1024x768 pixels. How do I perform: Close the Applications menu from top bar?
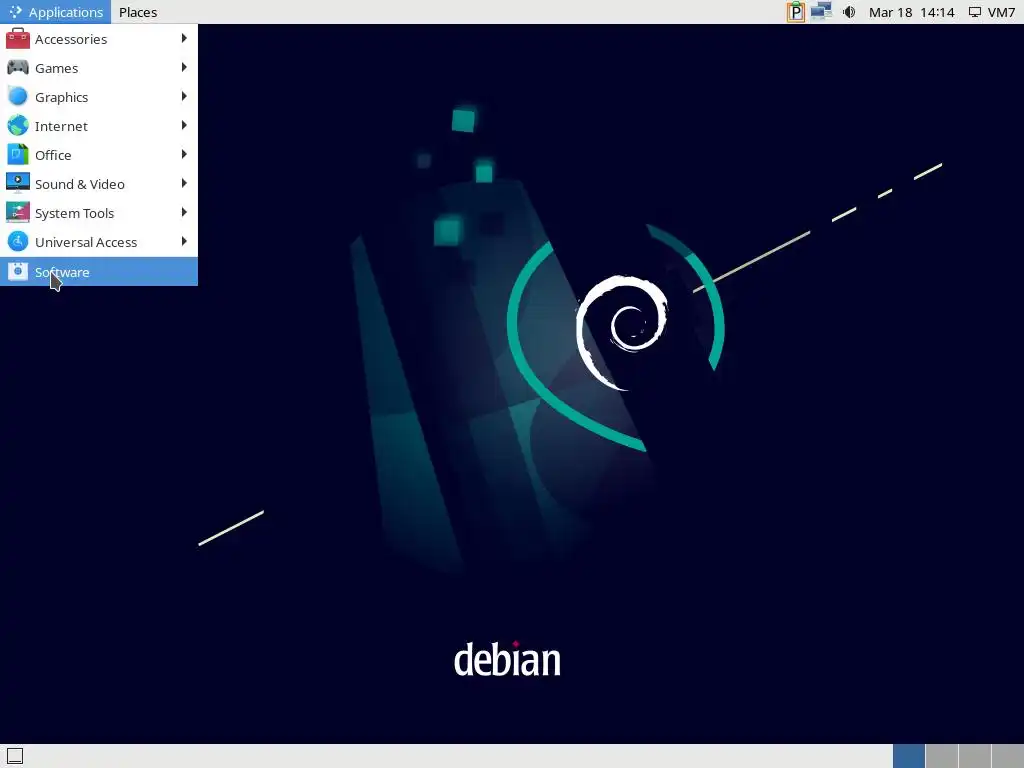tap(56, 12)
